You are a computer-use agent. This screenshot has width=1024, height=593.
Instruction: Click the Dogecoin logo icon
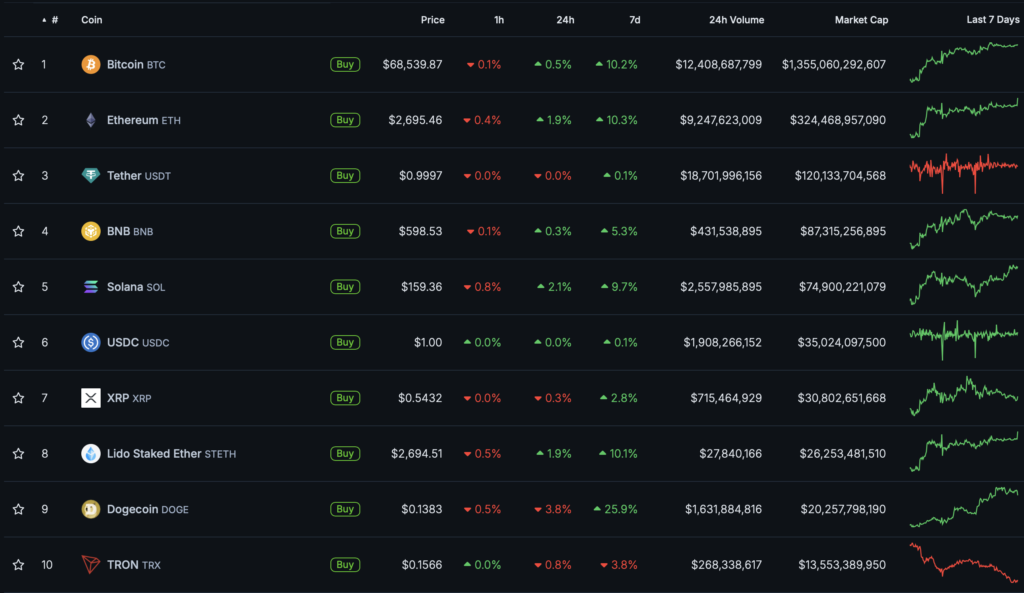[x=91, y=509]
